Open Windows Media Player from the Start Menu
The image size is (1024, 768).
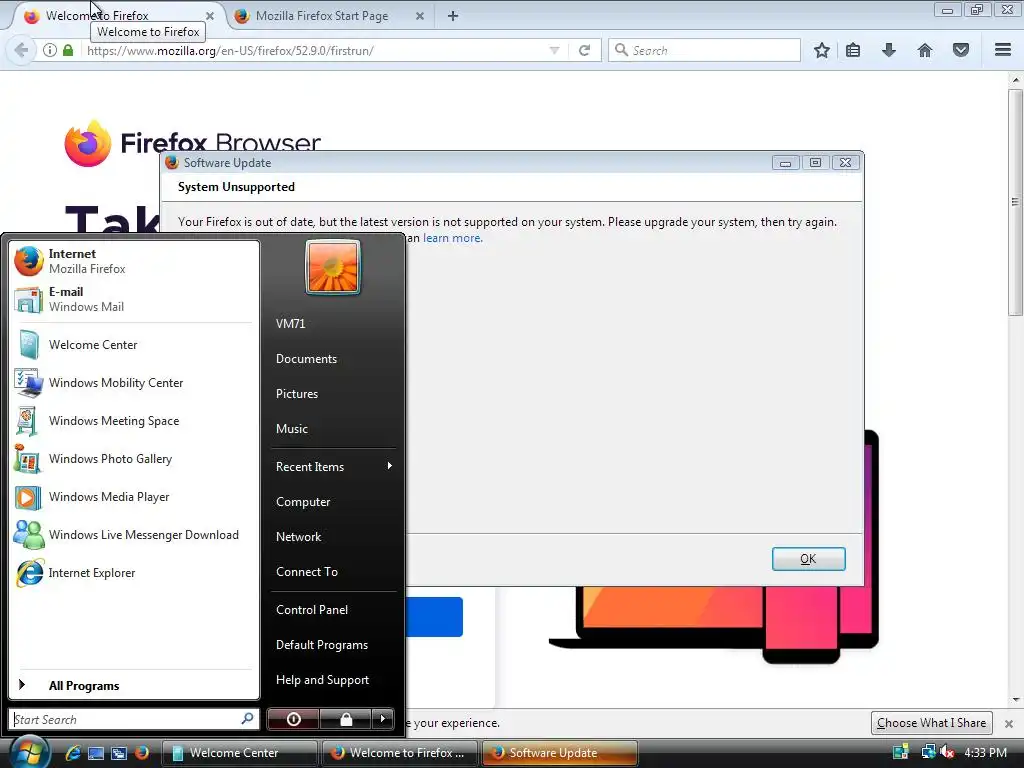click(x=133, y=497)
